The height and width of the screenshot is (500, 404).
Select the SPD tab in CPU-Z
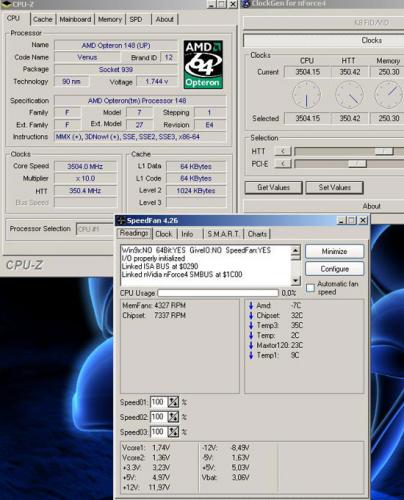point(136,19)
